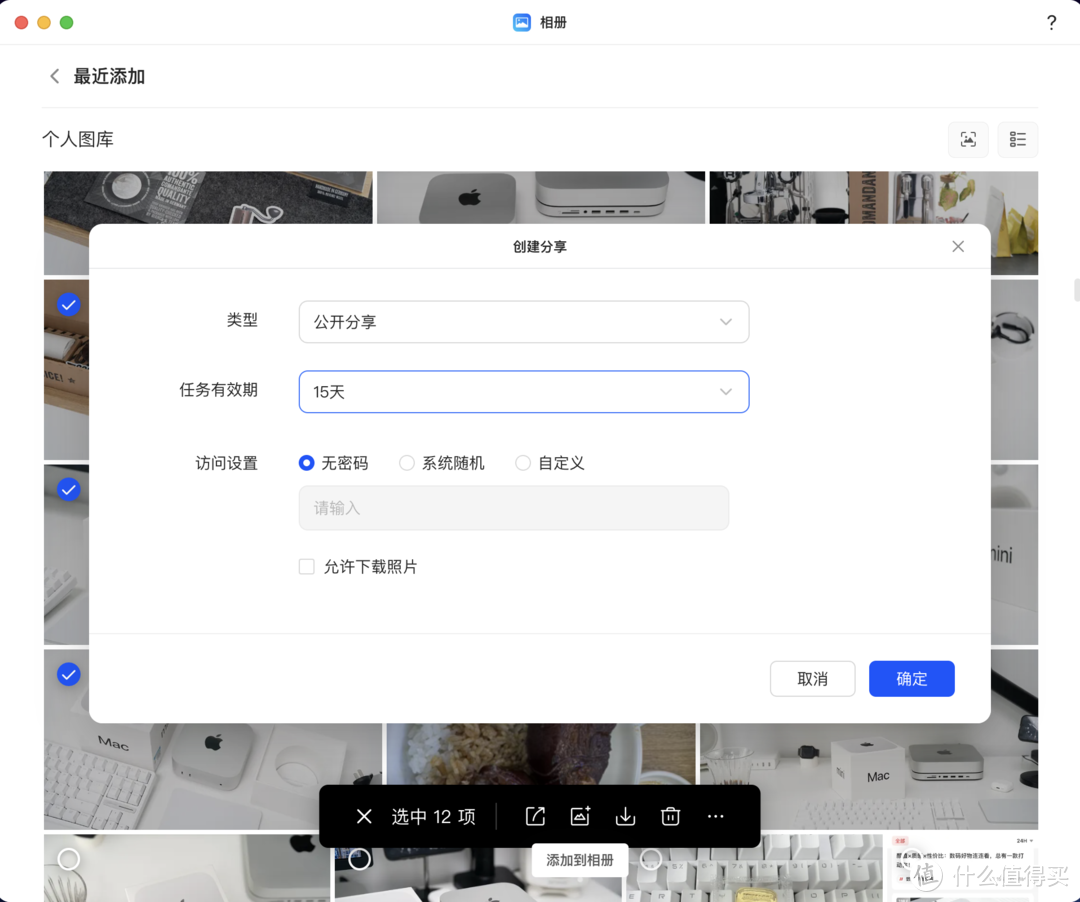1080x902 pixels.
Task: Cancel the share dialog with 取消
Action: coord(812,678)
